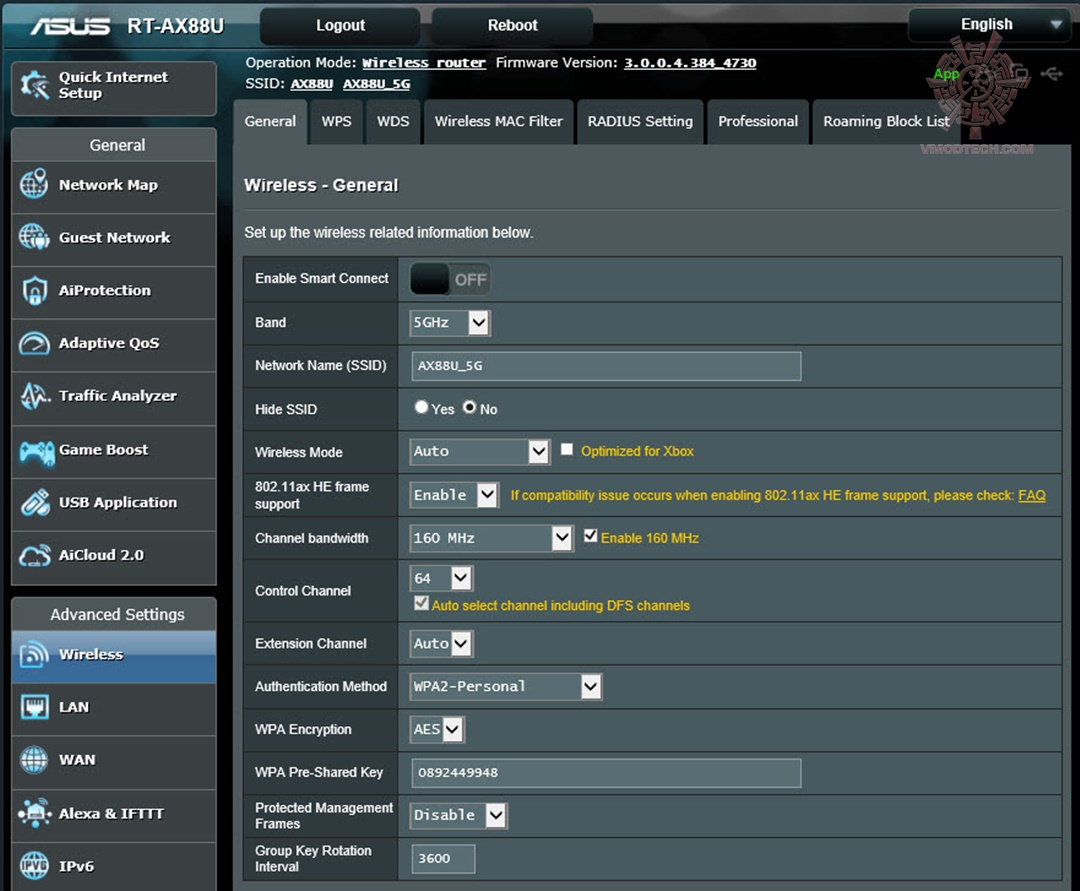Open WAN settings menu item
Screen dimensions: 1080x891
[114, 762]
